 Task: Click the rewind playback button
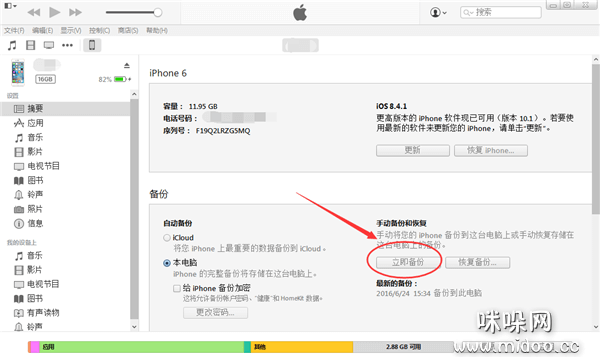[x=34, y=13]
